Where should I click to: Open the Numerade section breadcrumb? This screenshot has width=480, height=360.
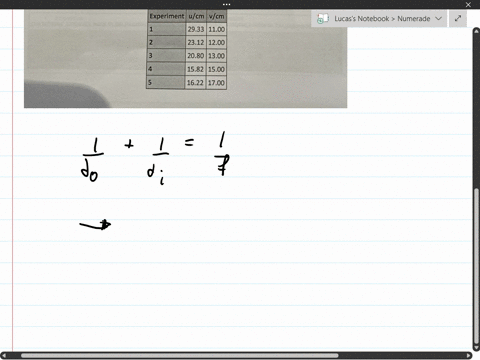tap(414, 19)
